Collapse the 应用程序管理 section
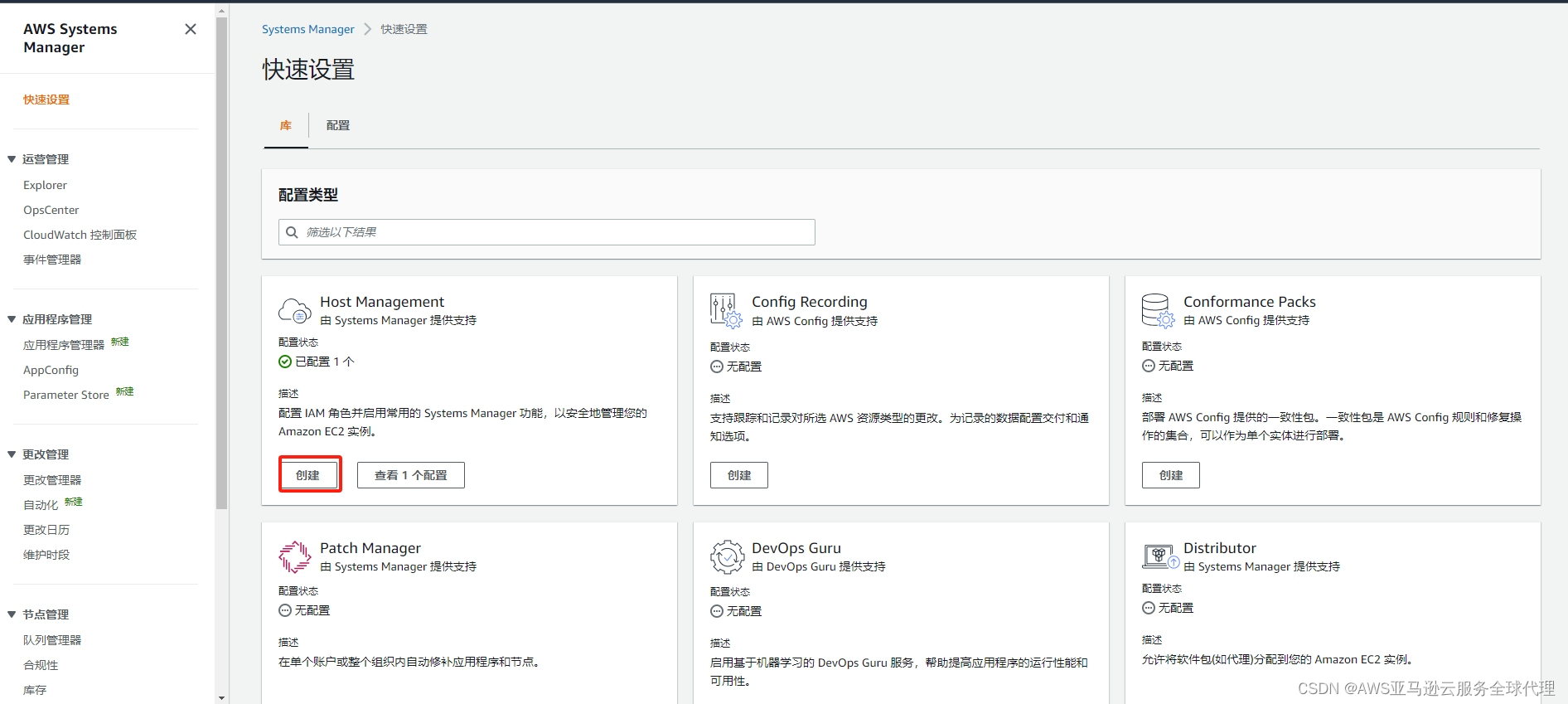Screen dimensions: 1568x704 [12, 319]
